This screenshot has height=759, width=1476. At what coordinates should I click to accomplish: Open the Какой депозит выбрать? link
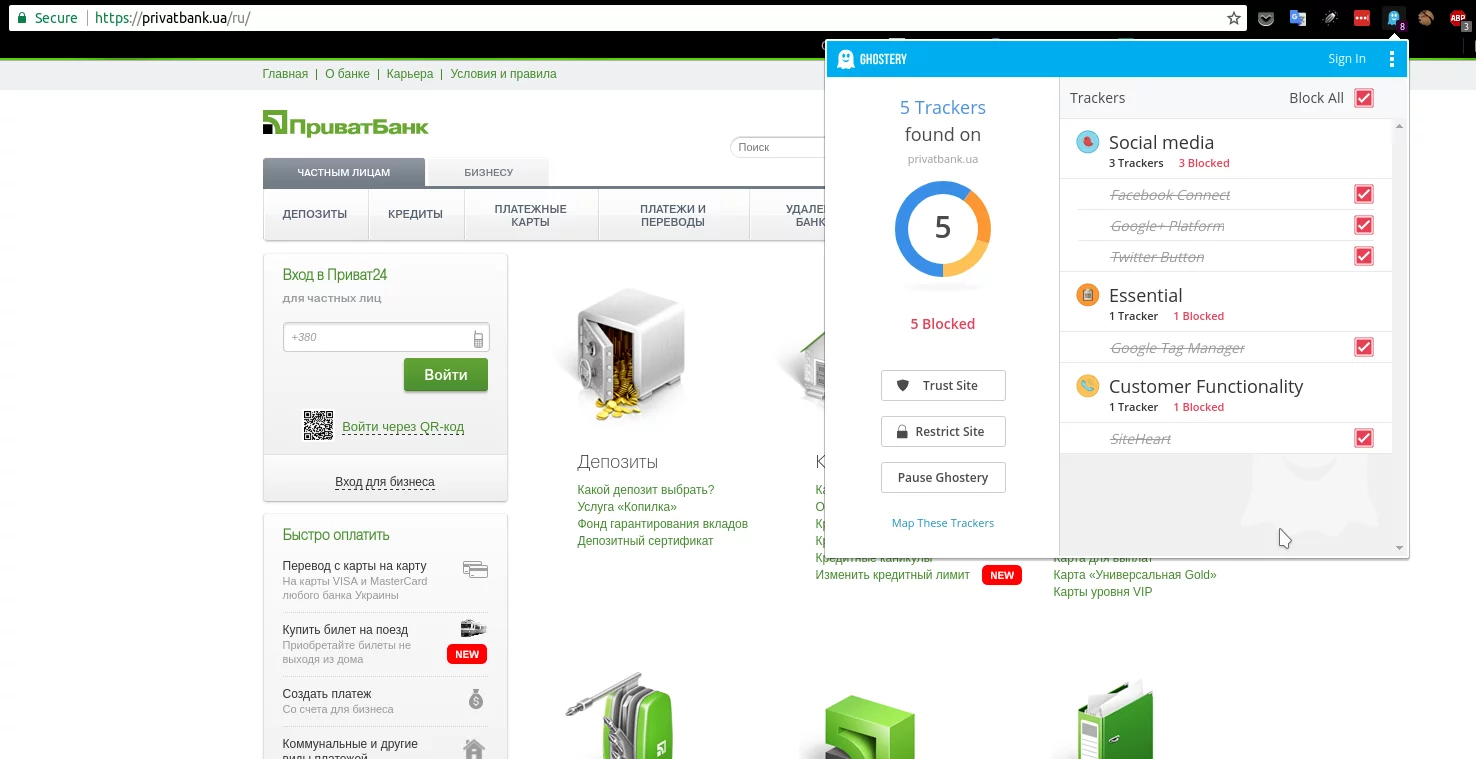(x=646, y=490)
